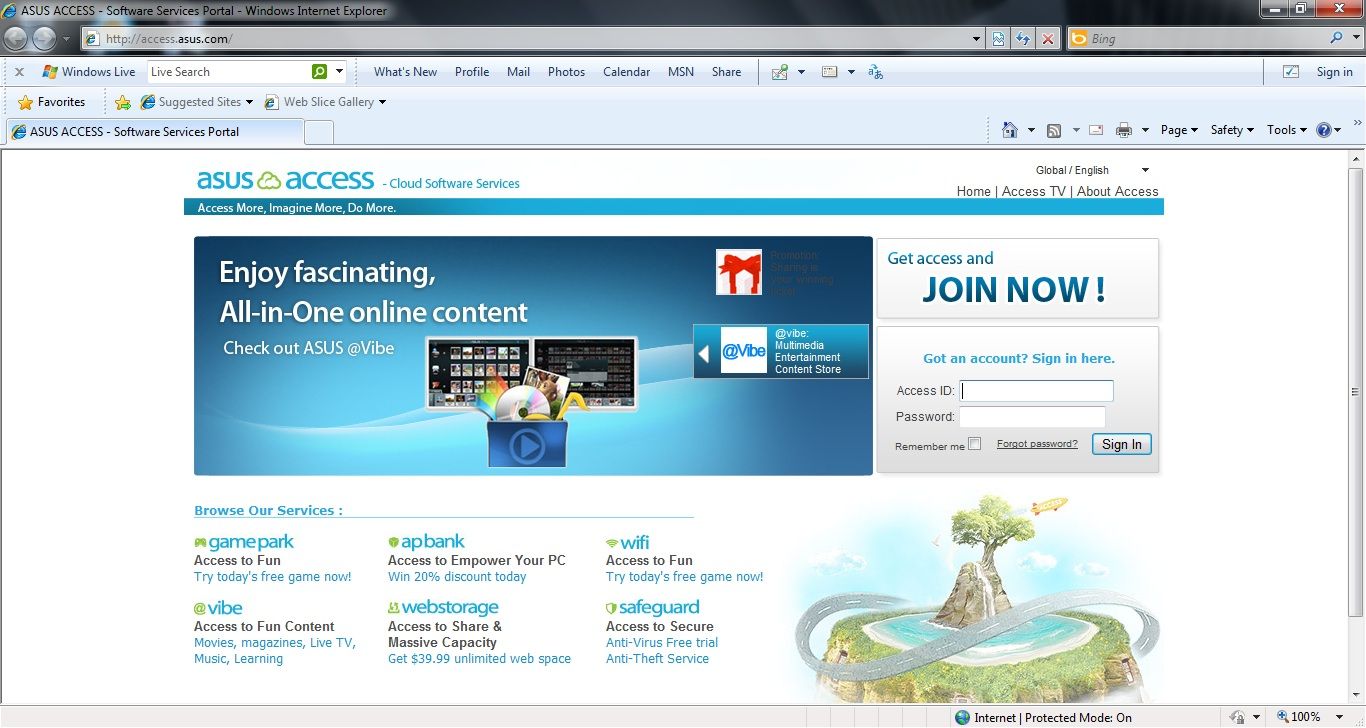Click the Refresh page icon

(1023, 39)
